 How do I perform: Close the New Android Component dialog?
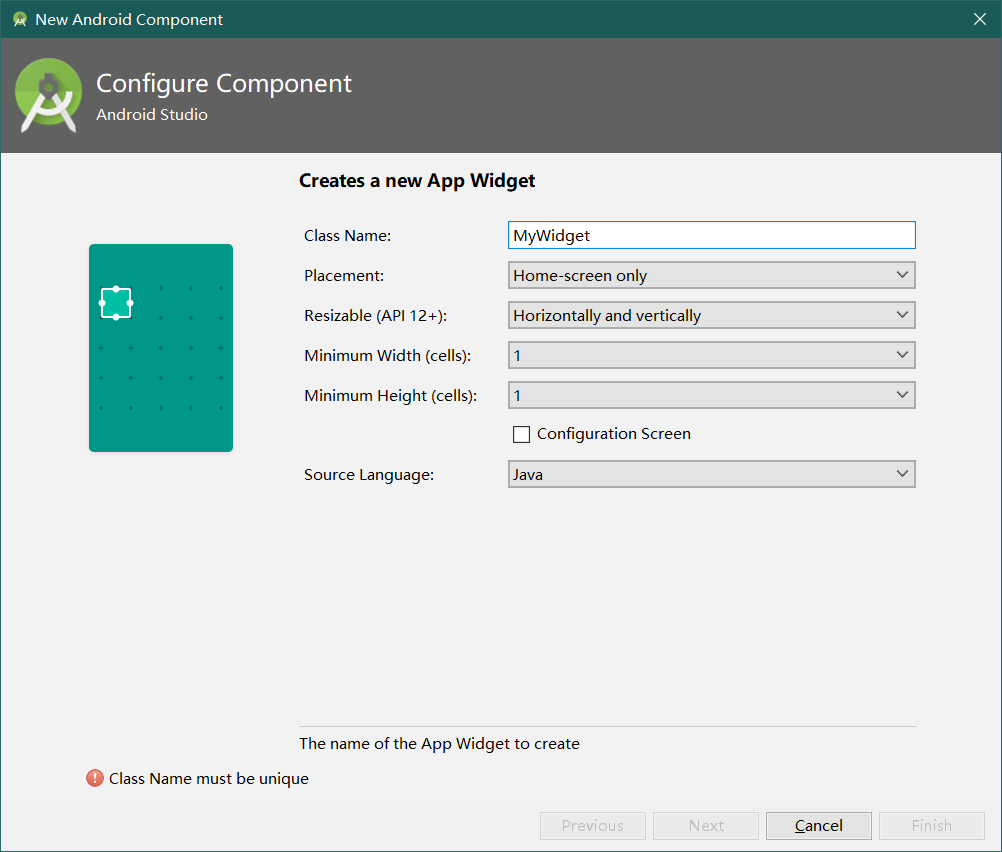(x=980, y=19)
